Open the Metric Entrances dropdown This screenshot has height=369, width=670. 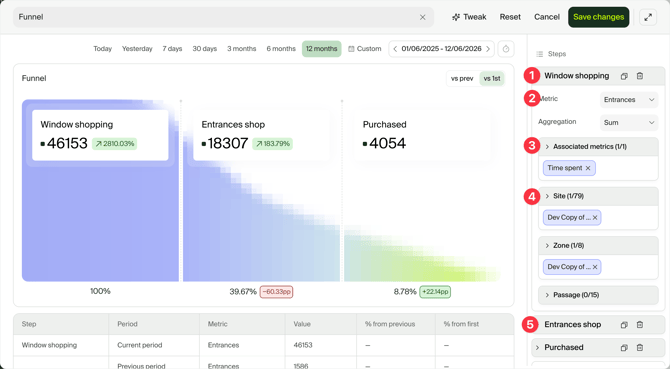(629, 100)
